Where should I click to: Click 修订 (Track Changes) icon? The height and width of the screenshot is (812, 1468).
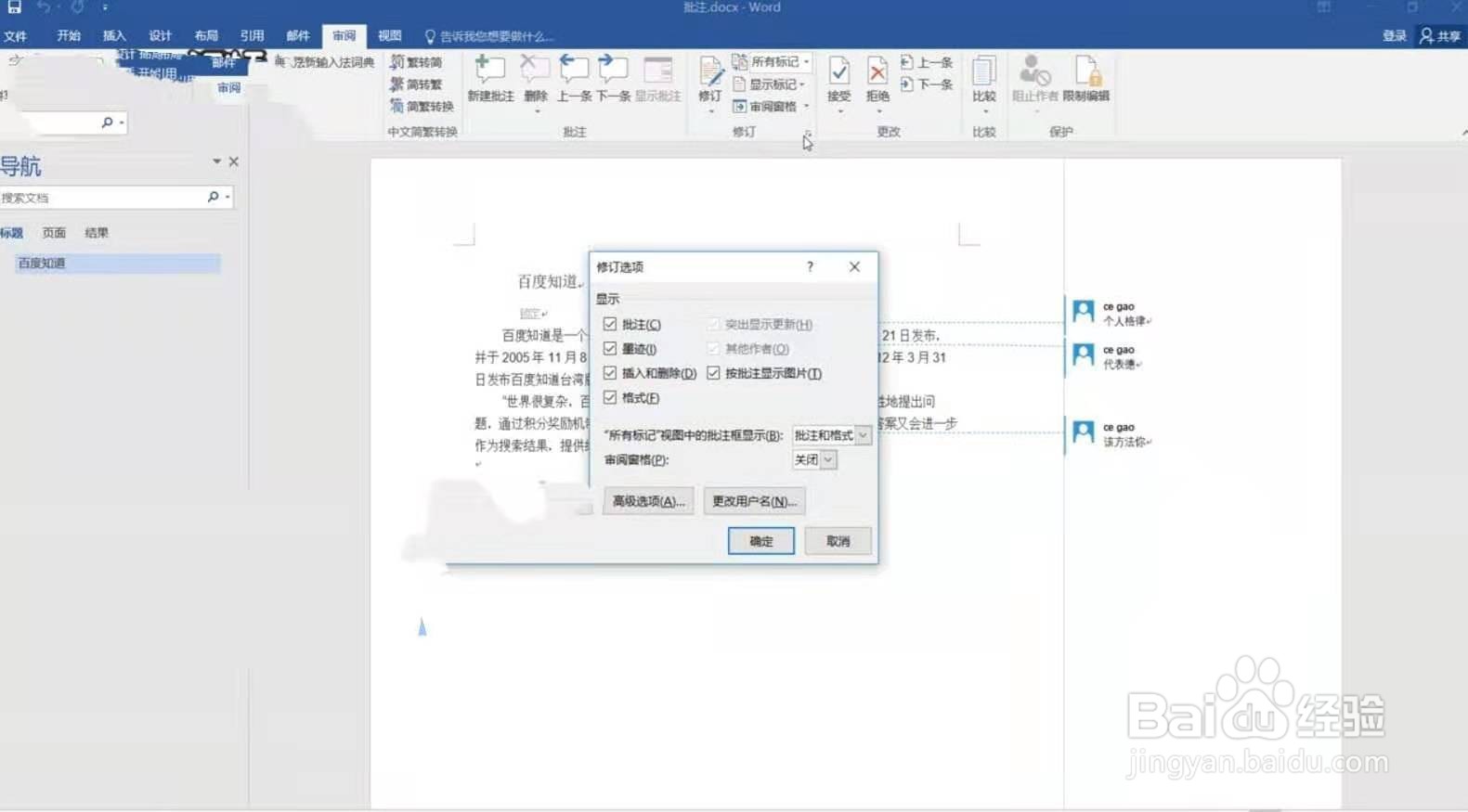pyautogui.click(x=709, y=71)
